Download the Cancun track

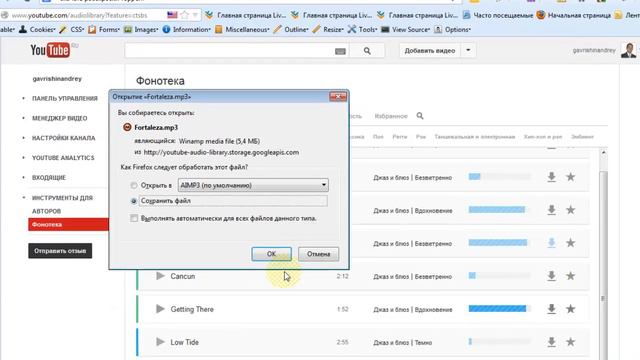click(x=551, y=276)
